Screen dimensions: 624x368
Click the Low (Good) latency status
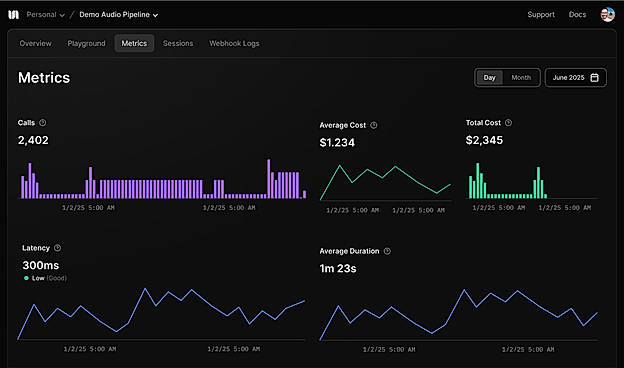pos(45,278)
